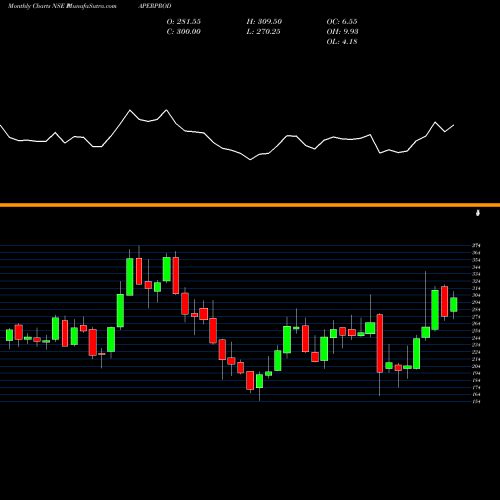Click the APERPROD ticker symbol label

point(155,6)
